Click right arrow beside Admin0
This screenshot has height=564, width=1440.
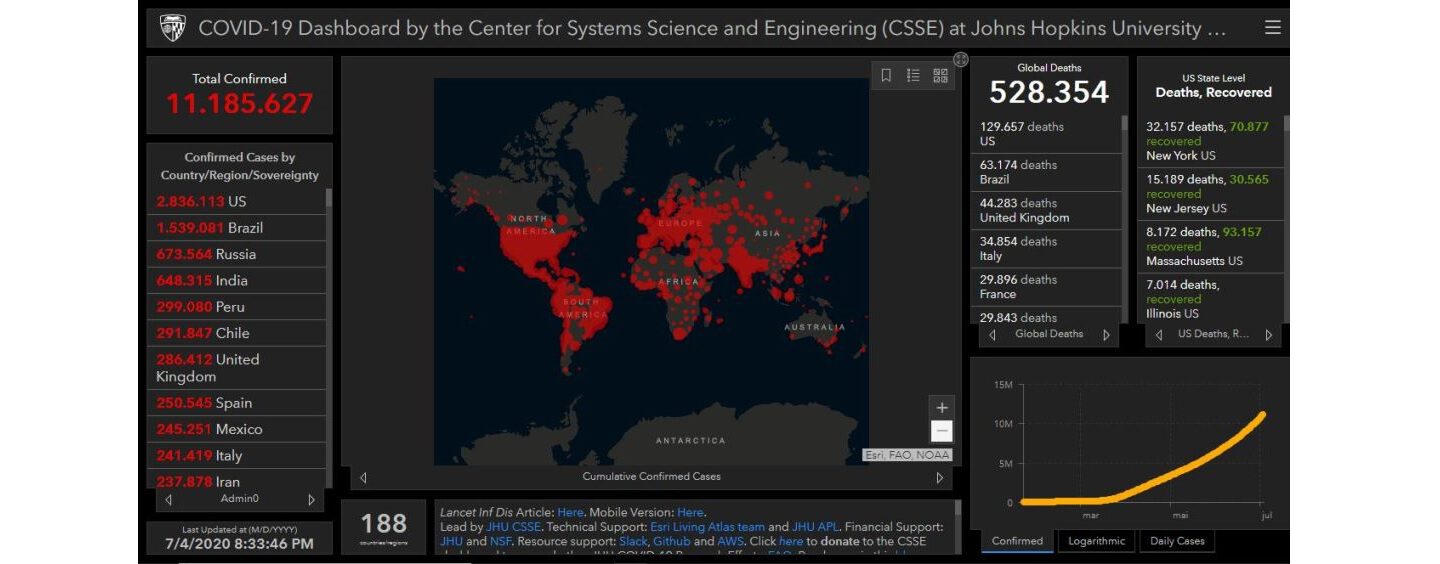pos(311,499)
